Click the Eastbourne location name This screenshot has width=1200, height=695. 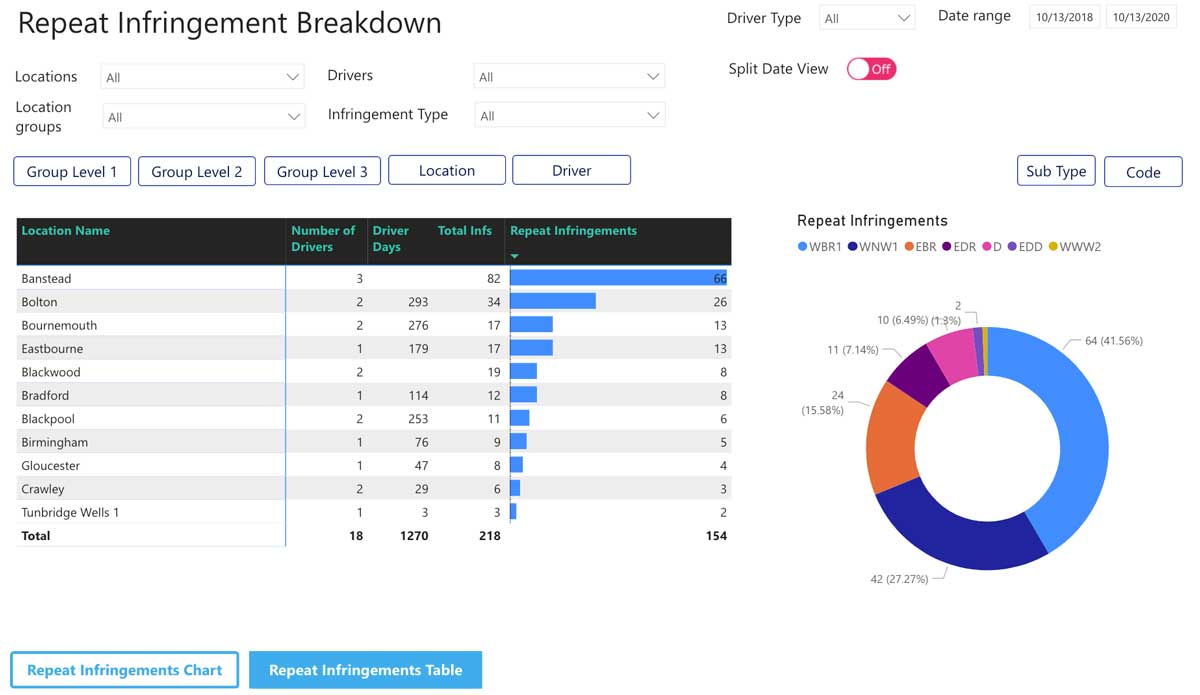[52, 349]
